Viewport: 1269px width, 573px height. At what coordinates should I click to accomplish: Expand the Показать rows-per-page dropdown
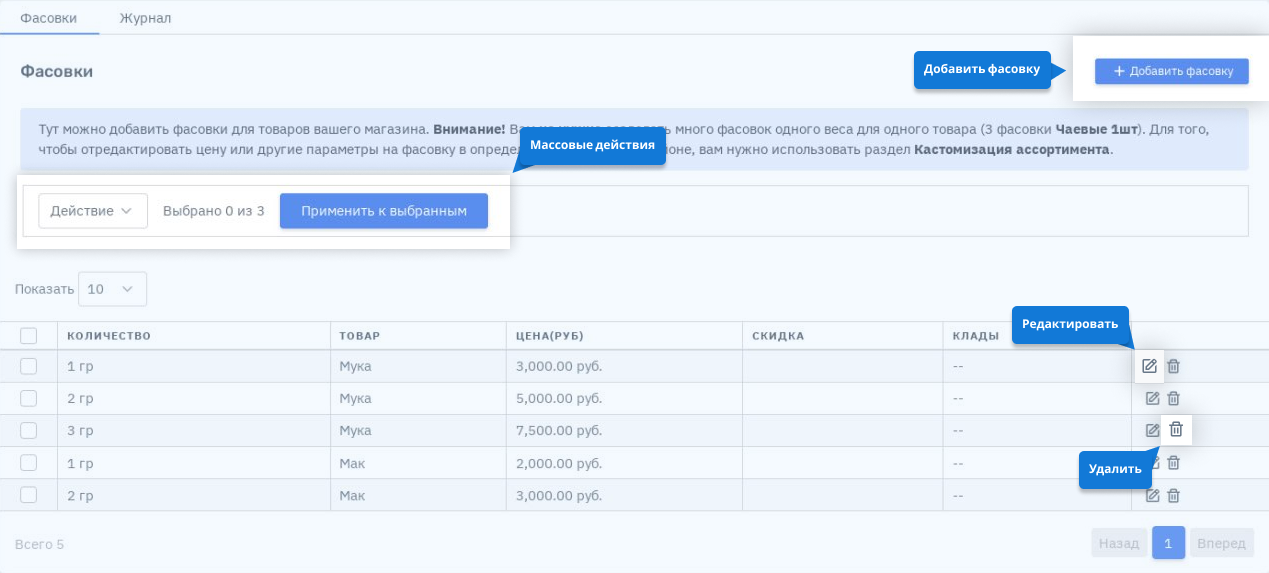(x=112, y=289)
